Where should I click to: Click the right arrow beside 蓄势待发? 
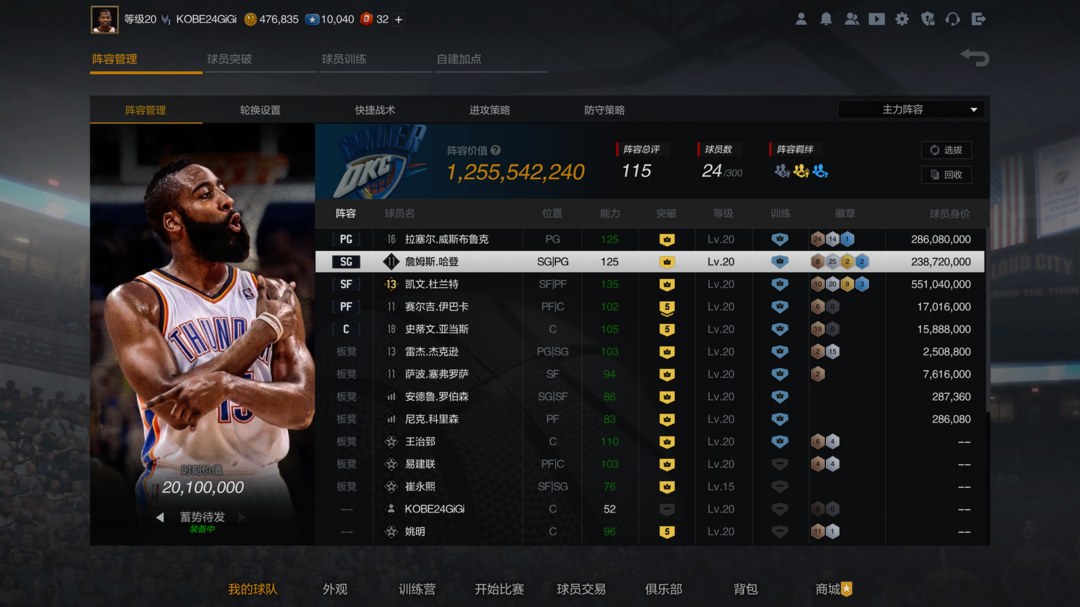[242, 517]
